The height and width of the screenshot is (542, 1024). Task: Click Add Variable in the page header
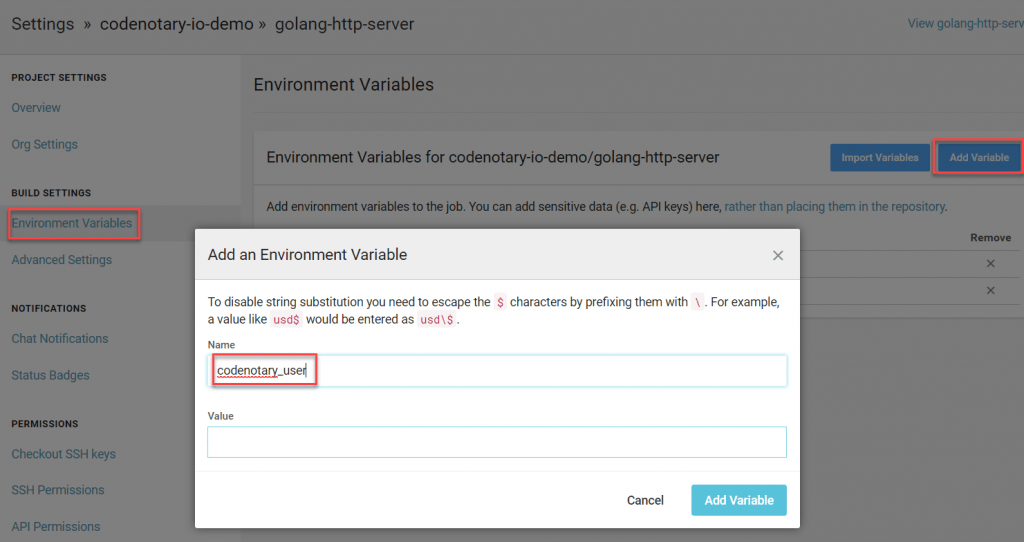[x=979, y=157]
